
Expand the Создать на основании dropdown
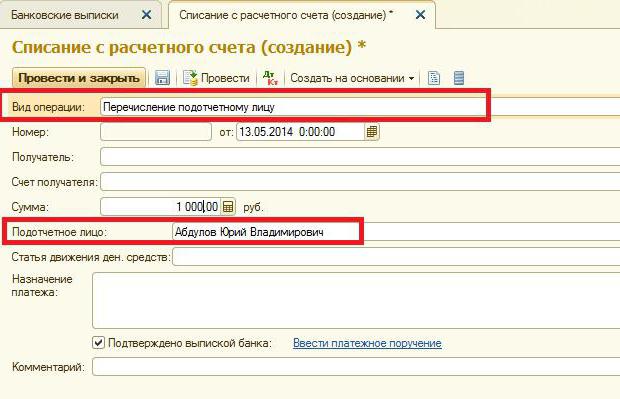tap(352, 78)
